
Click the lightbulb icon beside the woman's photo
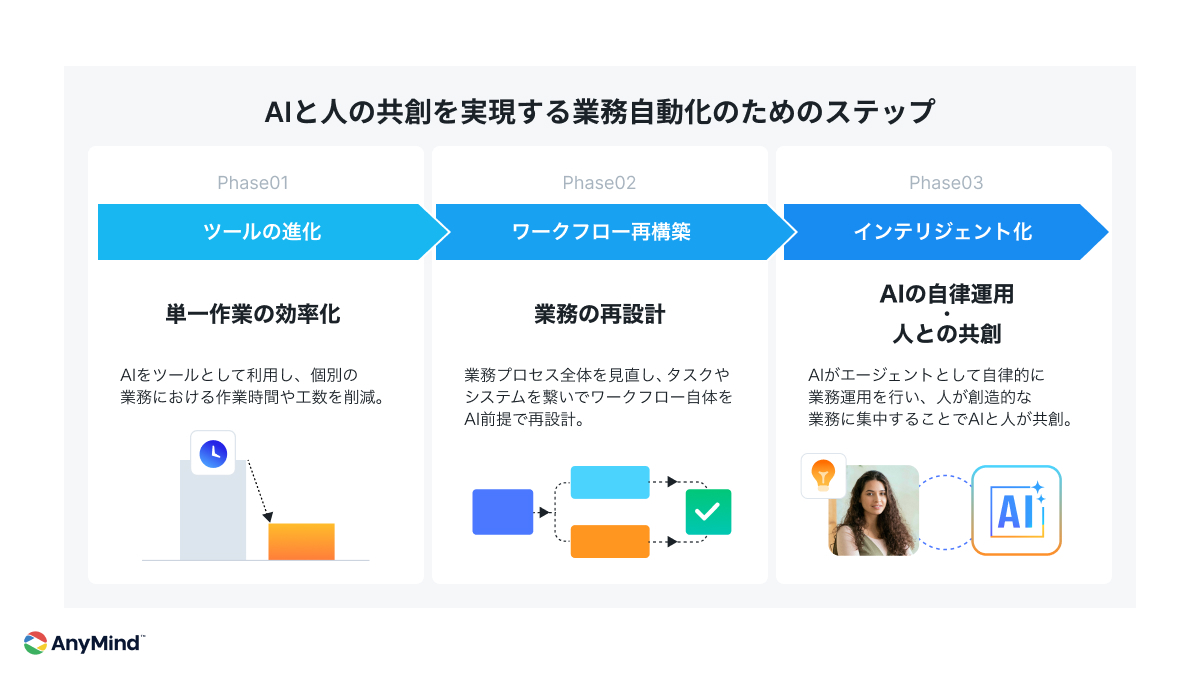click(x=823, y=476)
